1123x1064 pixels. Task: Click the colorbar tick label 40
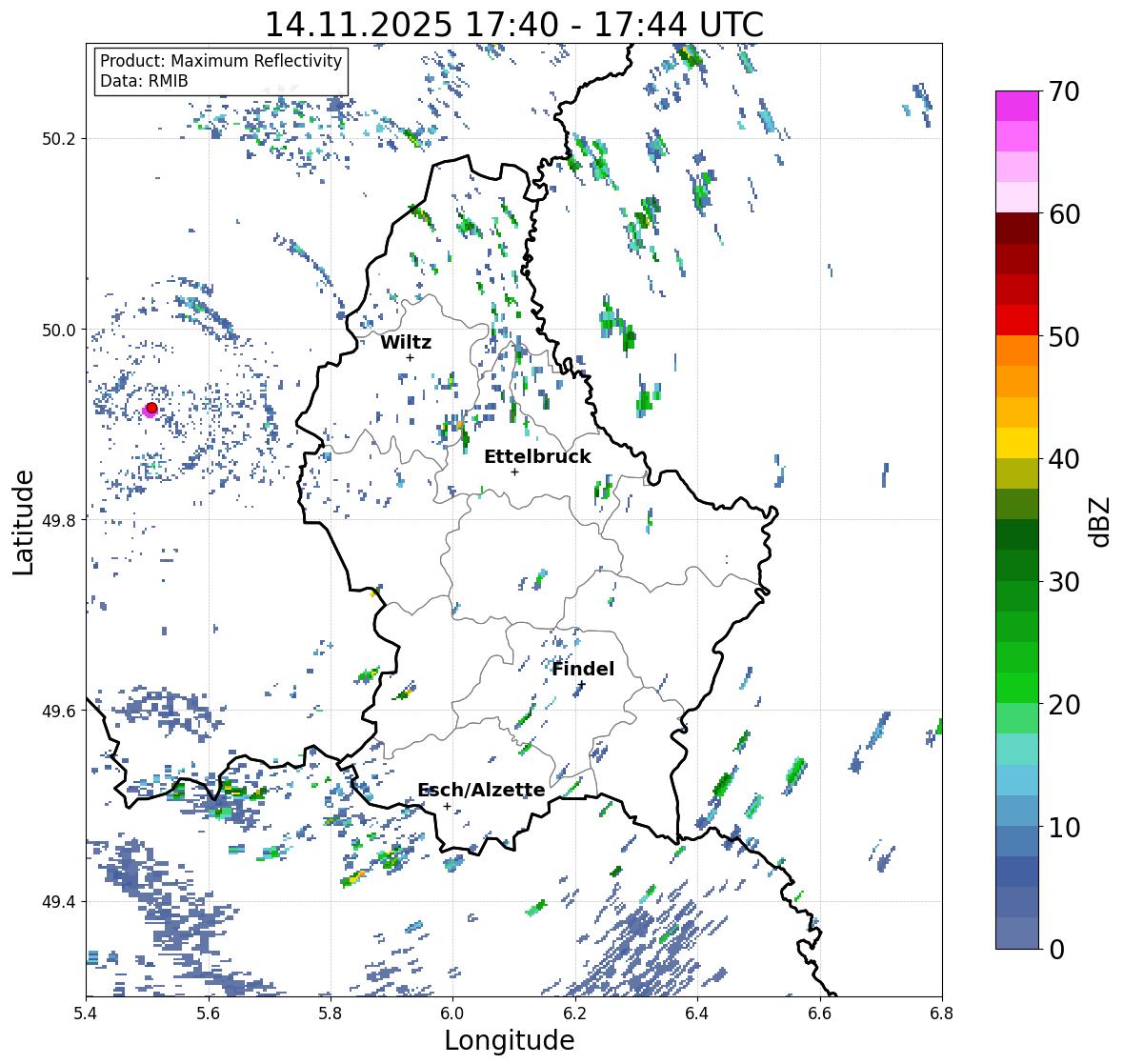1064,459
